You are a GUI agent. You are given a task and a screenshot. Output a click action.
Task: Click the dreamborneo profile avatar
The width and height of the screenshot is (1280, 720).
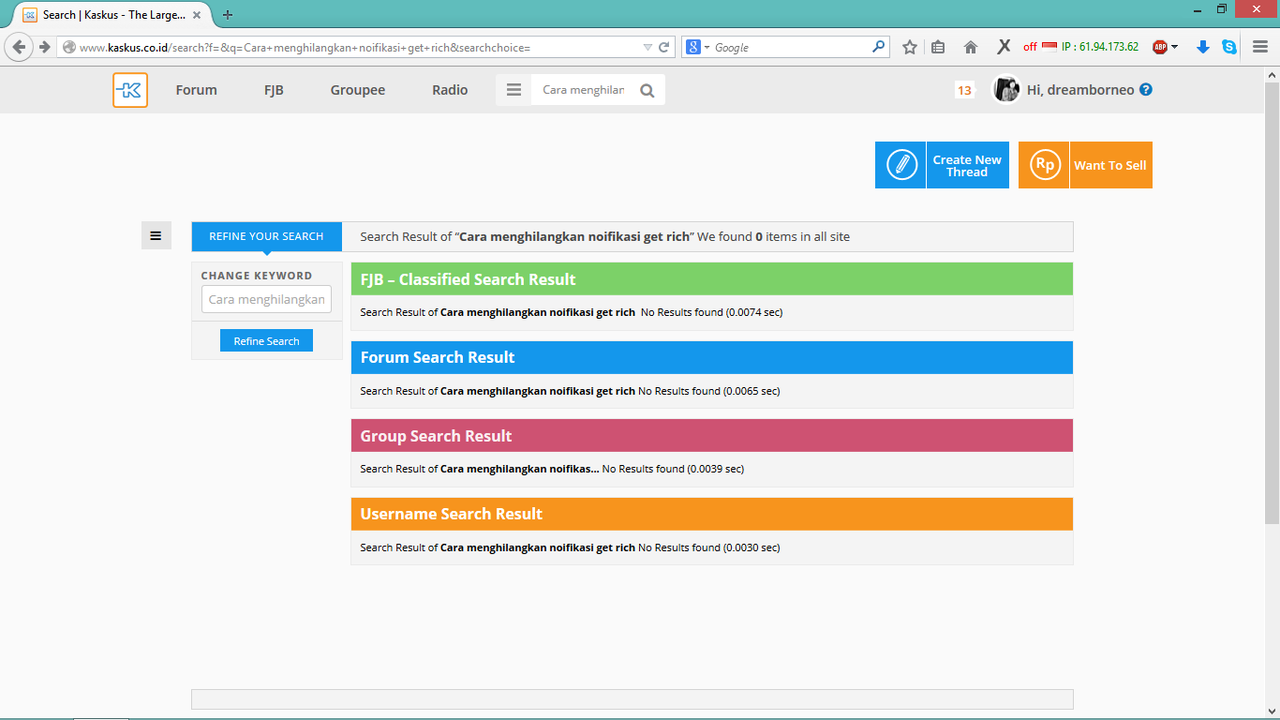pos(1006,89)
